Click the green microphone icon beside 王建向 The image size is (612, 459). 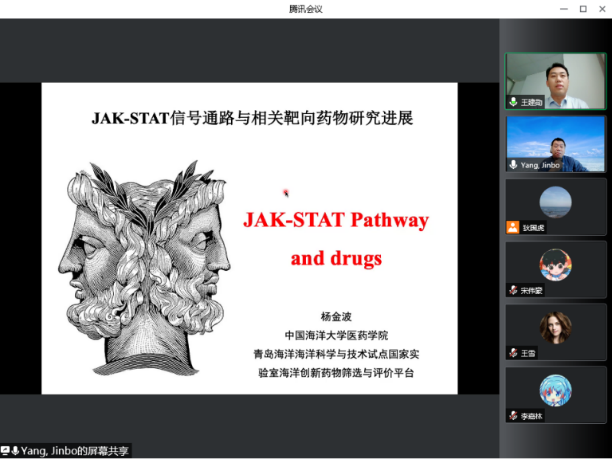click(x=513, y=101)
